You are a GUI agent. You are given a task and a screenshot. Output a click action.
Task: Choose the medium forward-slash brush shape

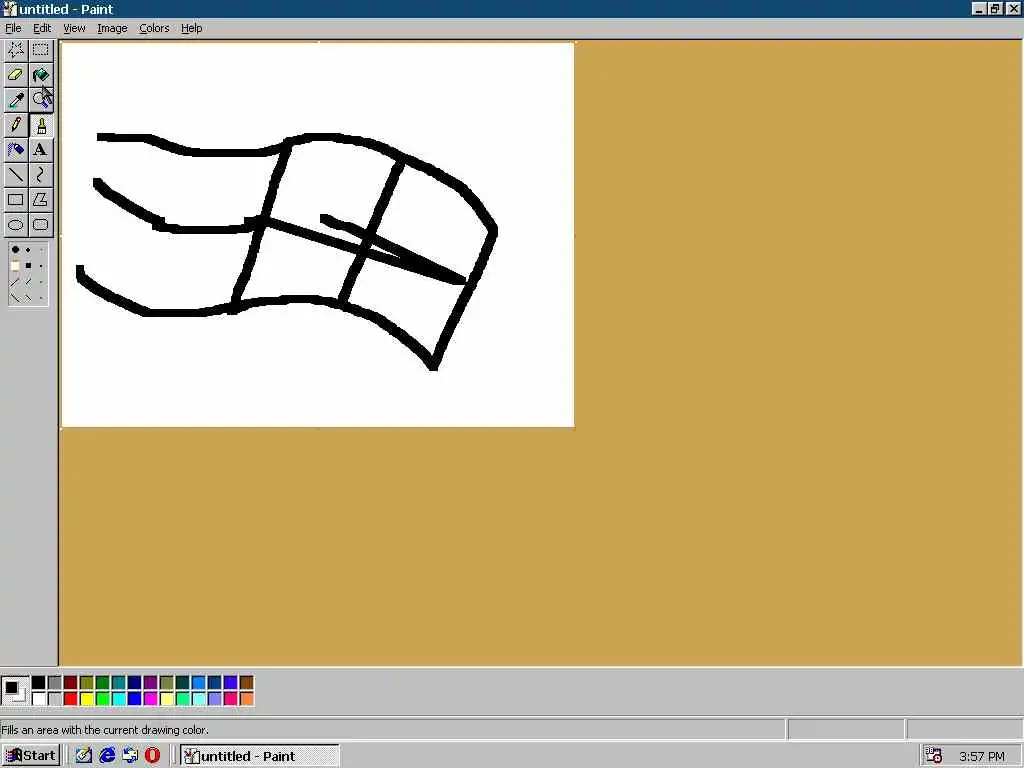(x=28, y=282)
